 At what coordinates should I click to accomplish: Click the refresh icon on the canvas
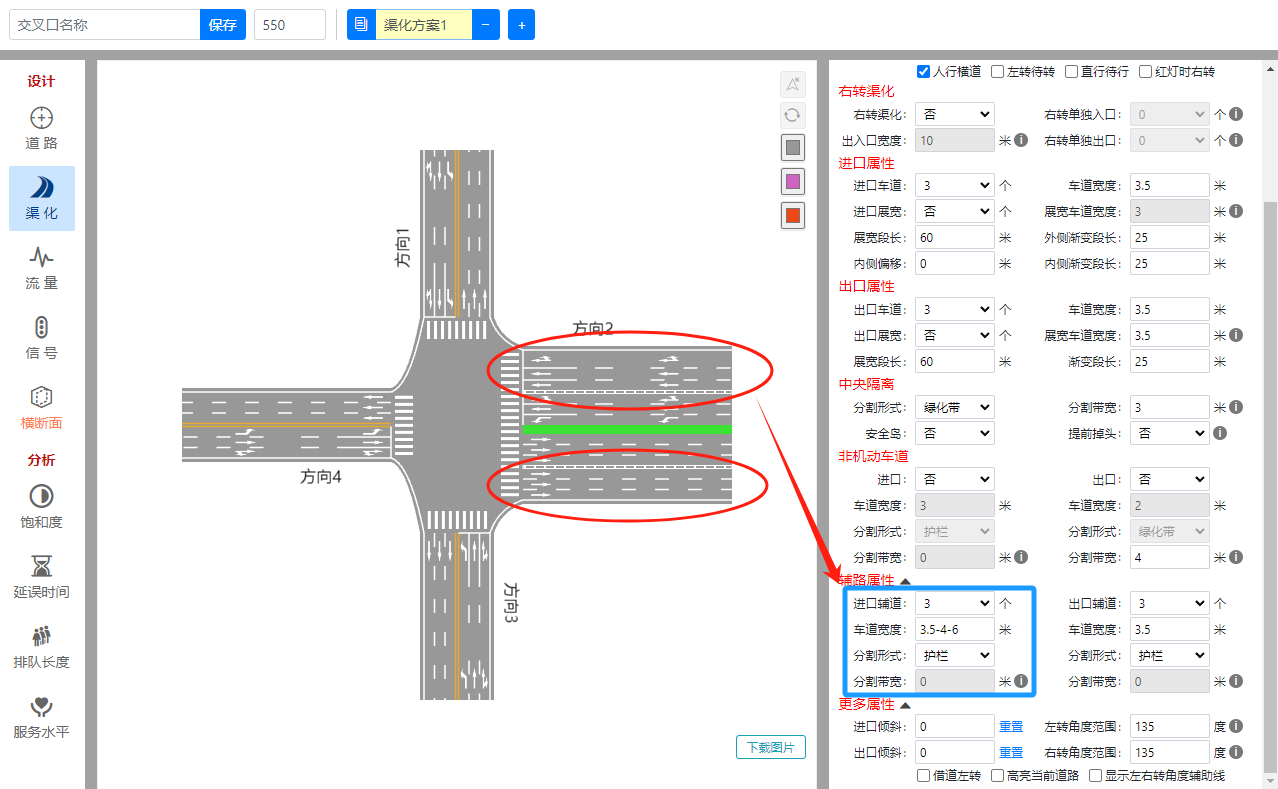(x=792, y=115)
